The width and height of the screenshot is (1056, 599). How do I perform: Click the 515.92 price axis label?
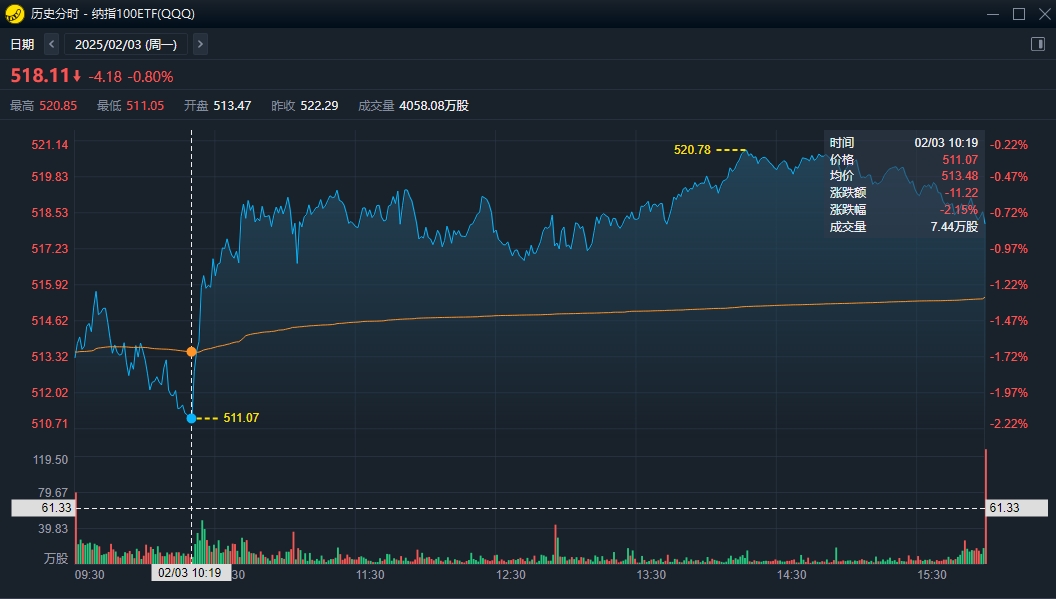50,284
